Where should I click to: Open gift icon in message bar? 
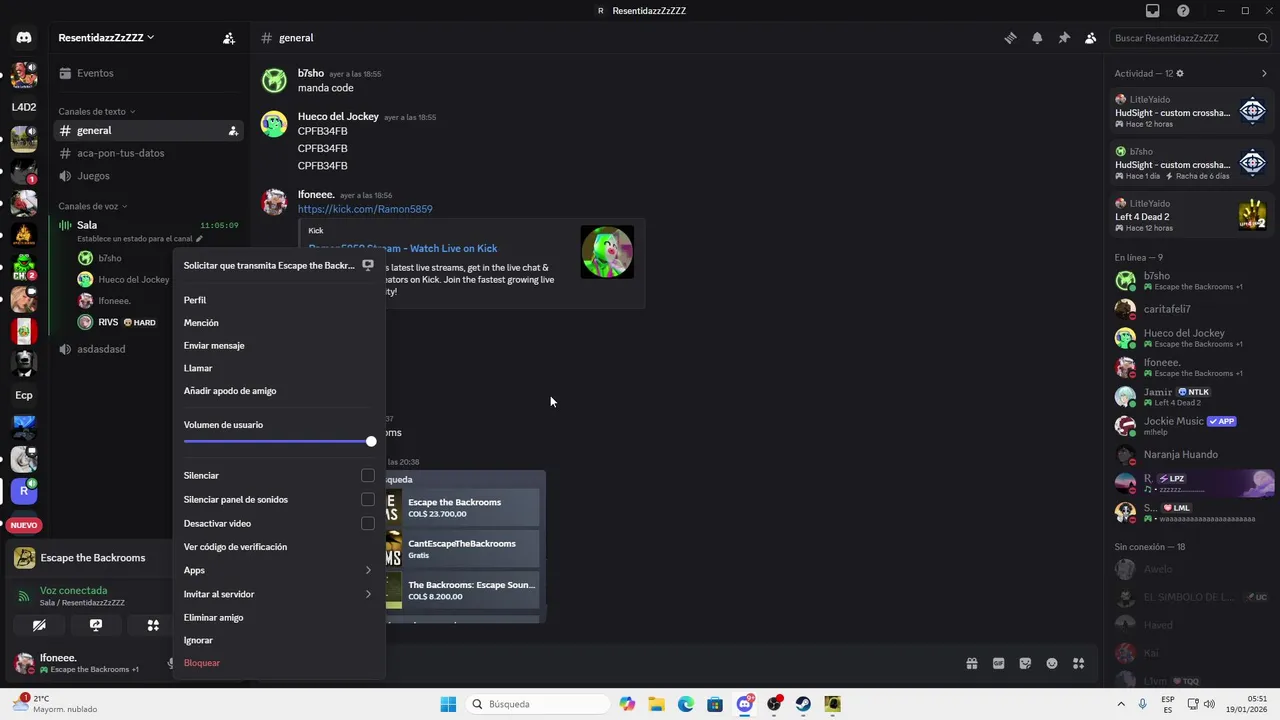click(971, 663)
